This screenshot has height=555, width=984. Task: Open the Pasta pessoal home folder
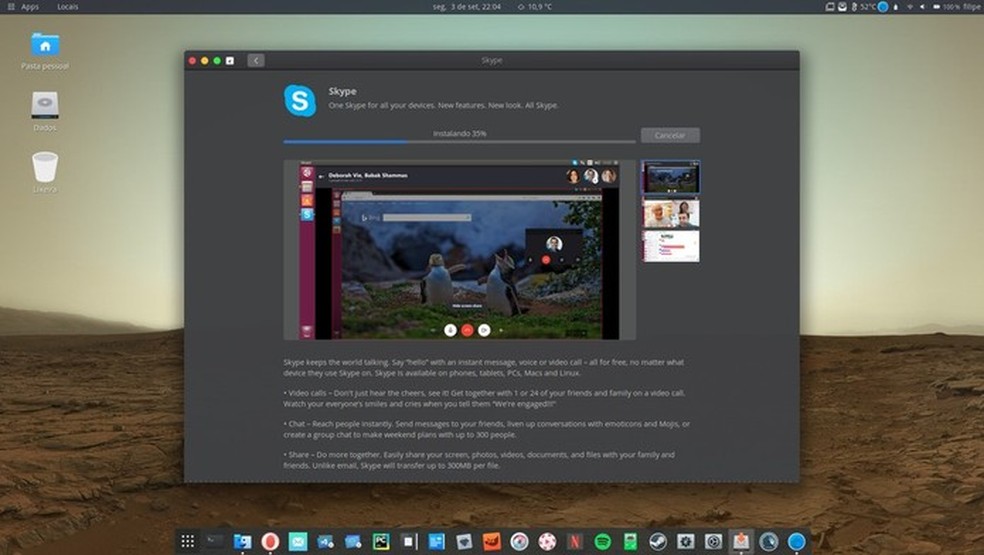(x=45, y=51)
